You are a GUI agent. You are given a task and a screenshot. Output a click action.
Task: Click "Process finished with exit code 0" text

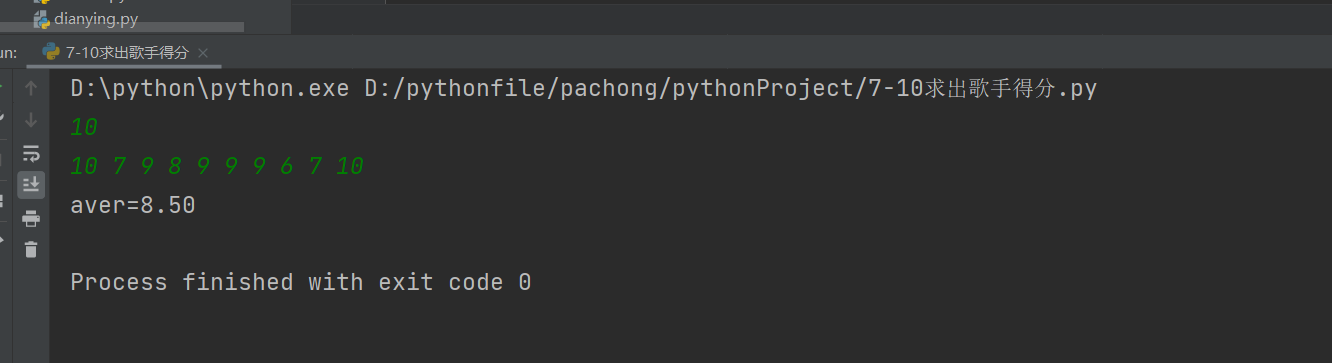pyautogui.click(x=300, y=283)
